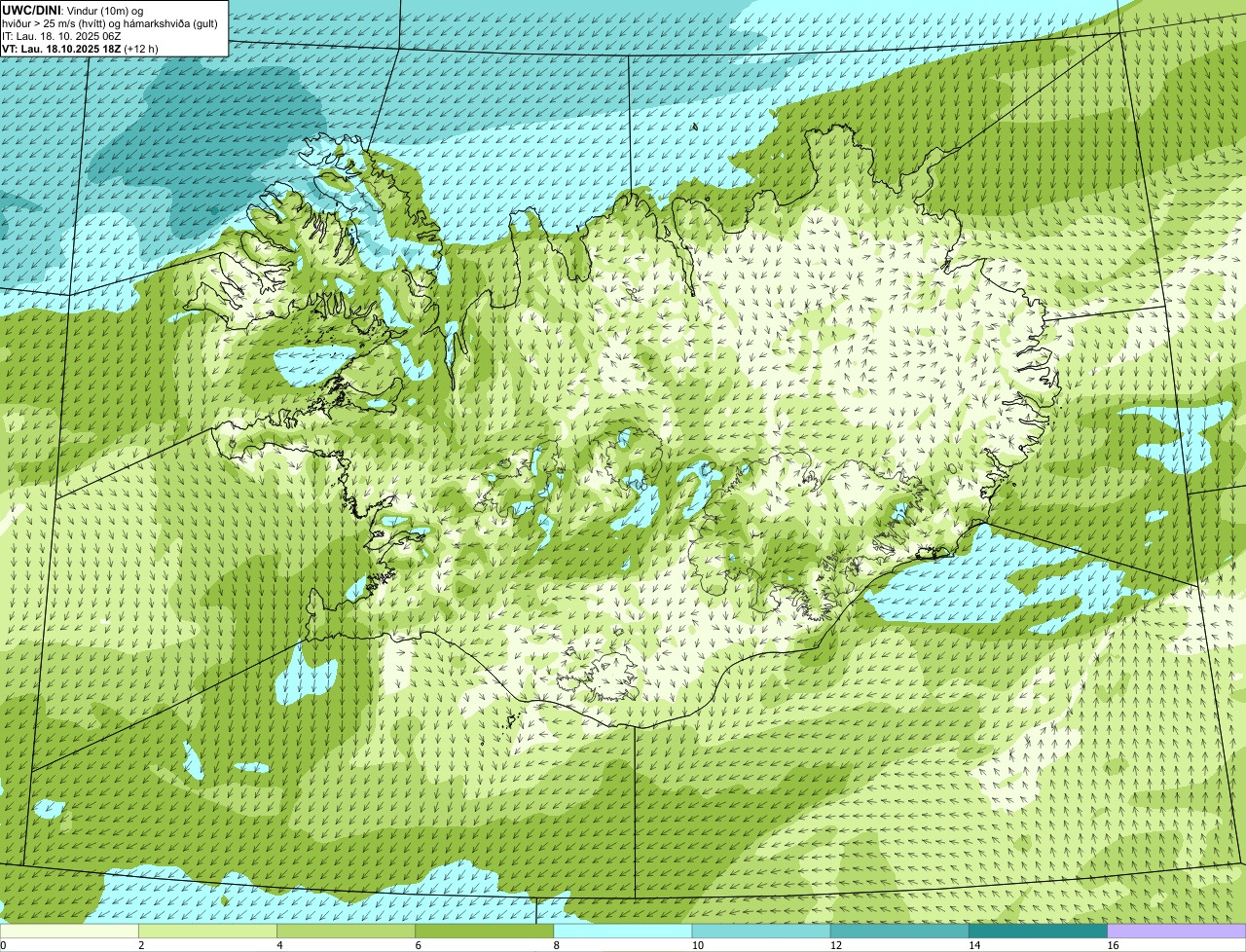Click the legend scale label "14"

973,945
